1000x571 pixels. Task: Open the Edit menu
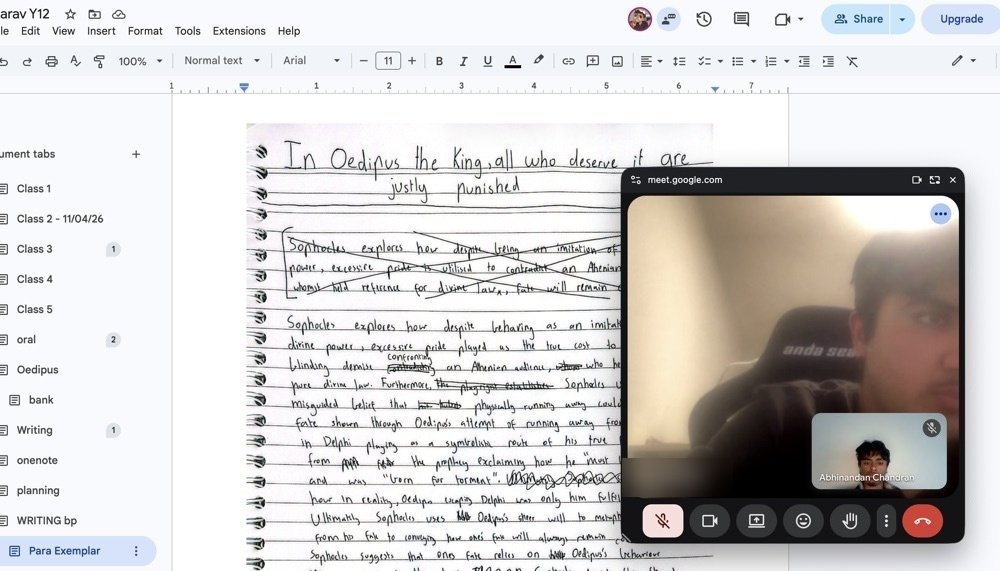point(30,31)
